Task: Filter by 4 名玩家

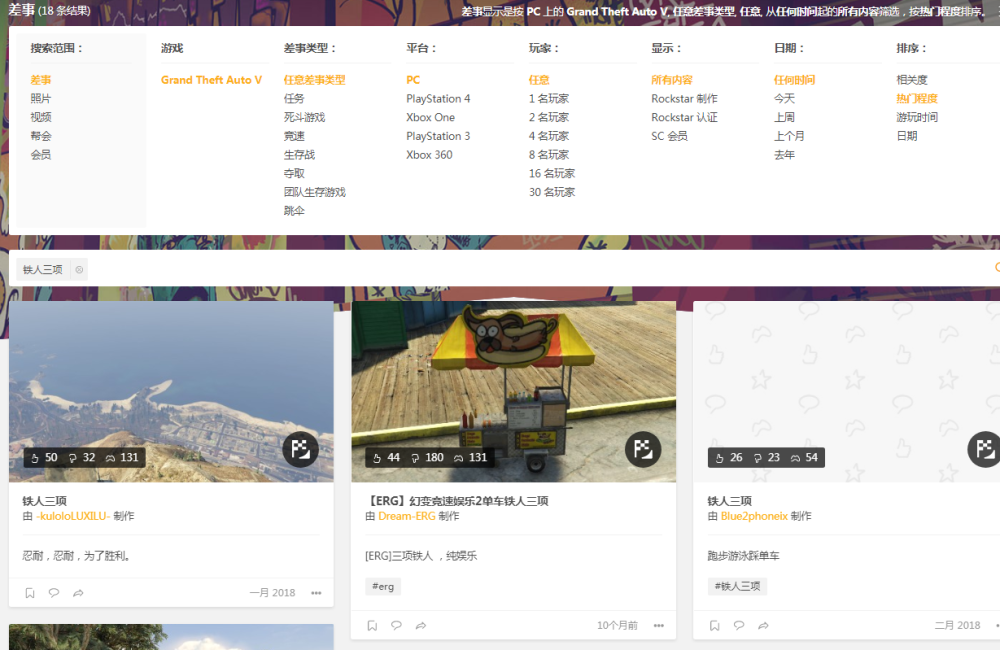Action: pyautogui.click(x=548, y=136)
